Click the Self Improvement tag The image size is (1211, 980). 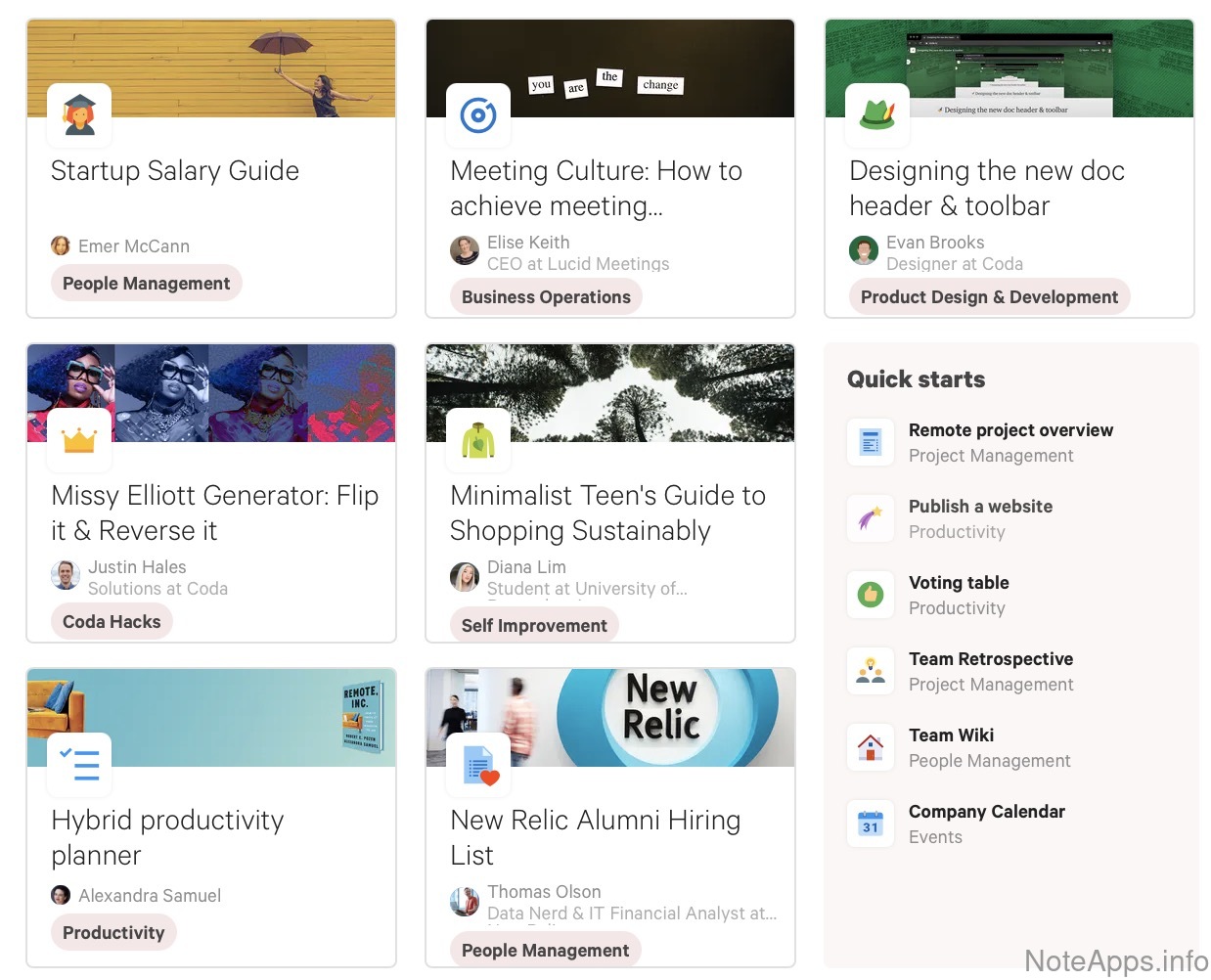pyautogui.click(x=534, y=626)
